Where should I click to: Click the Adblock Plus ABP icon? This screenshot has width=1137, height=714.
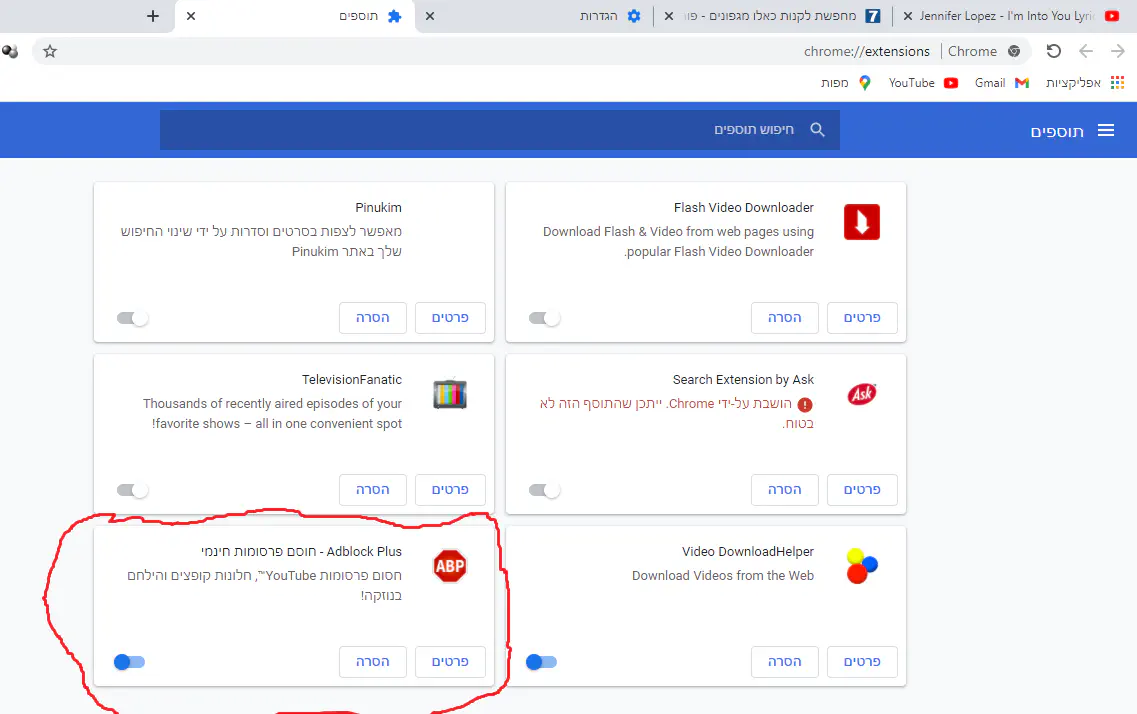[x=449, y=566]
